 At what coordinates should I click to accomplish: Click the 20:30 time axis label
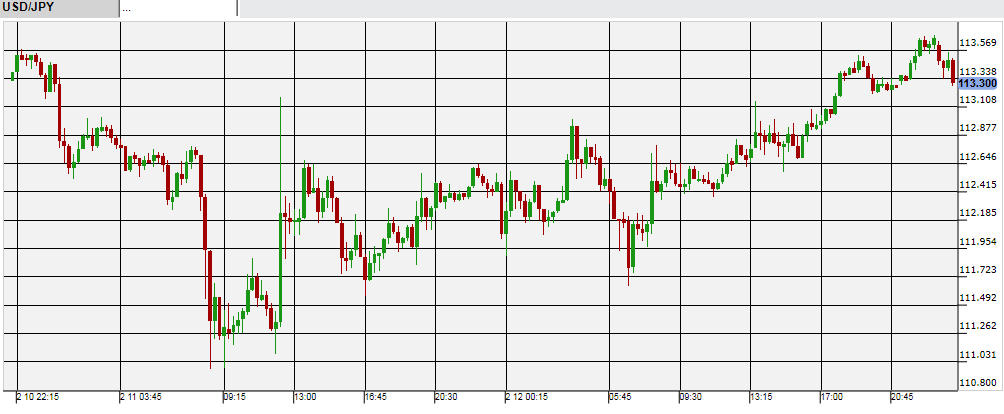pyautogui.click(x=447, y=397)
